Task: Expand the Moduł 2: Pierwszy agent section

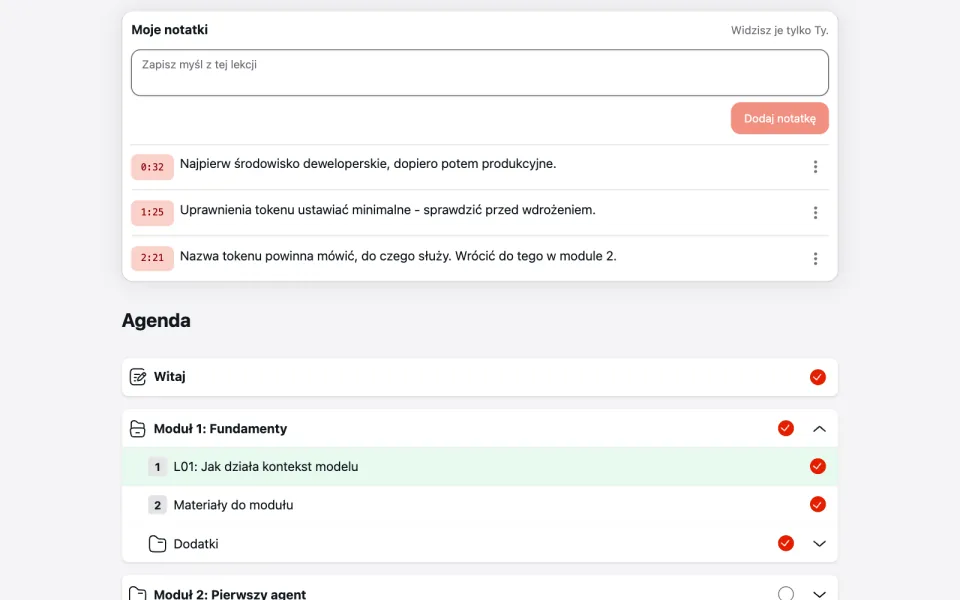Action: tap(819, 594)
